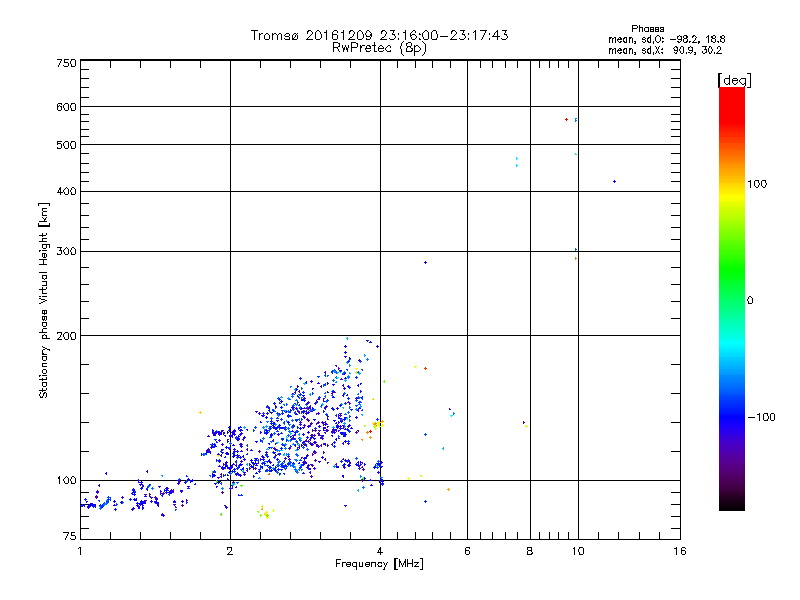Click the plot title 'Tromsø 20161209 23:16:00-23:17:43'
Screen dimensions: 800x600
(x=379, y=35)
